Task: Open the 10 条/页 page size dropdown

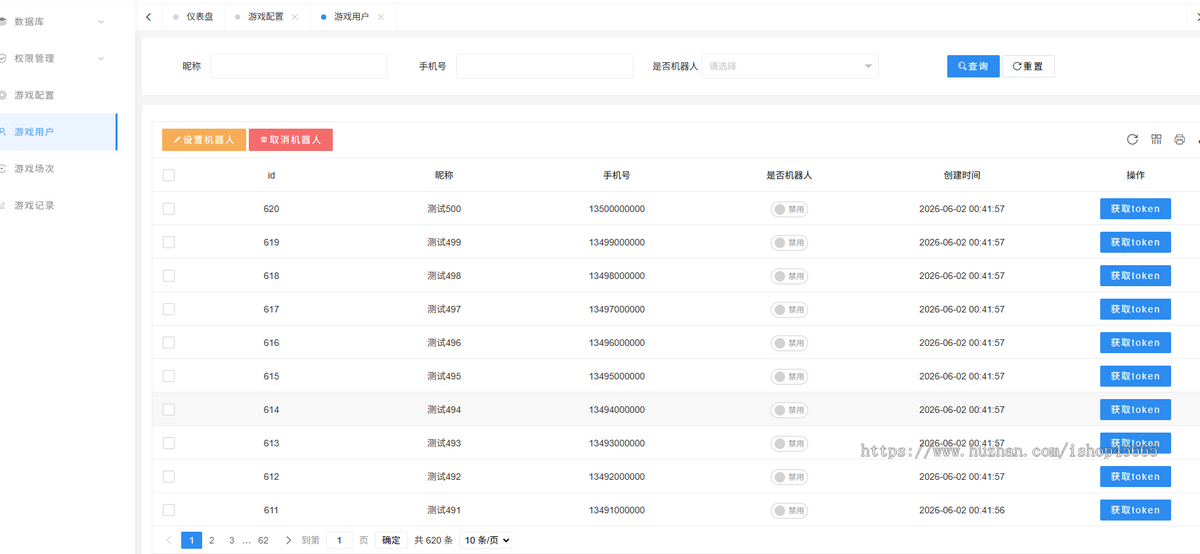Action: pos(486,540)
